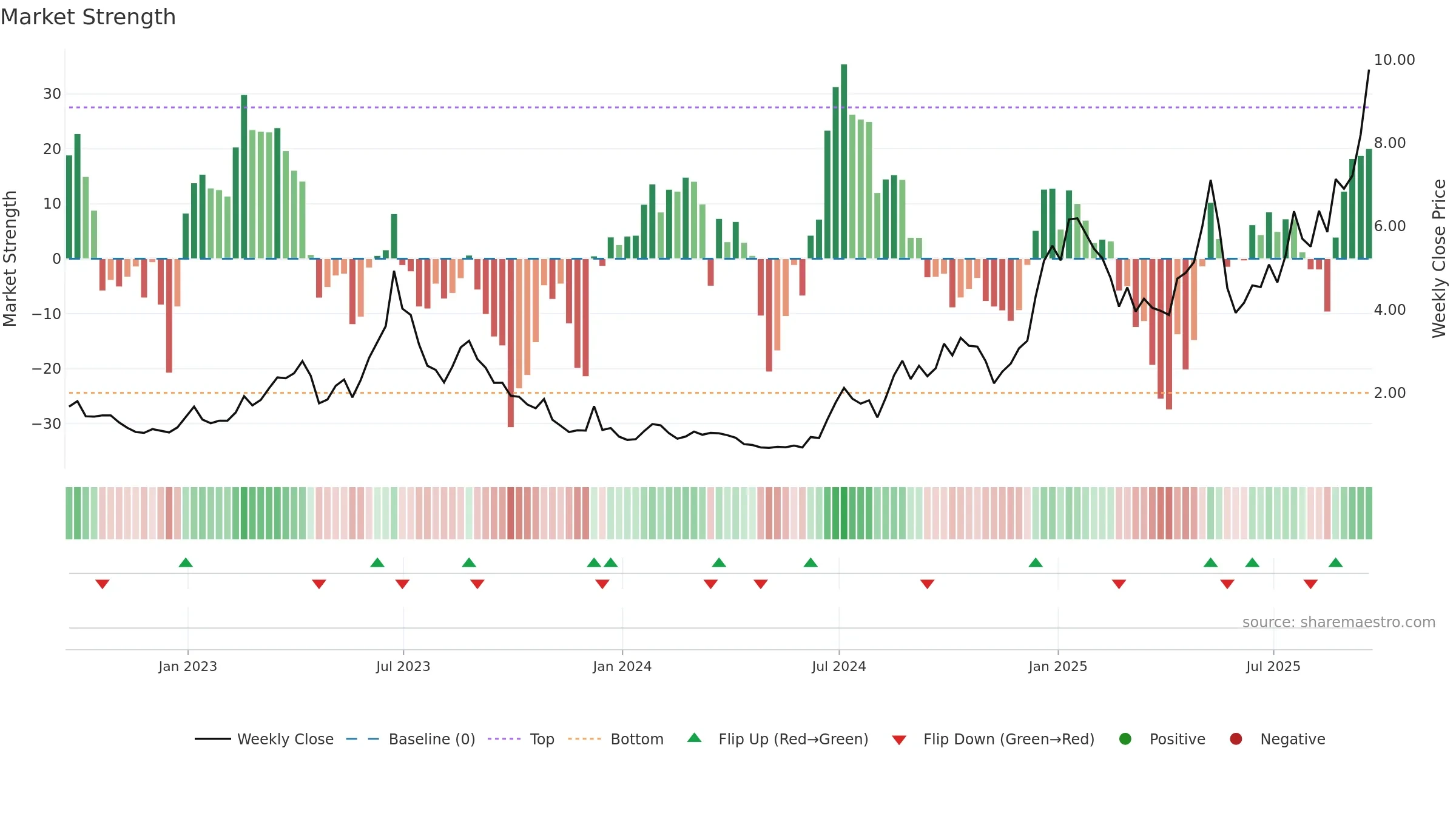
Task: Click the 8.00 right axis price label
Action: 1390,143
